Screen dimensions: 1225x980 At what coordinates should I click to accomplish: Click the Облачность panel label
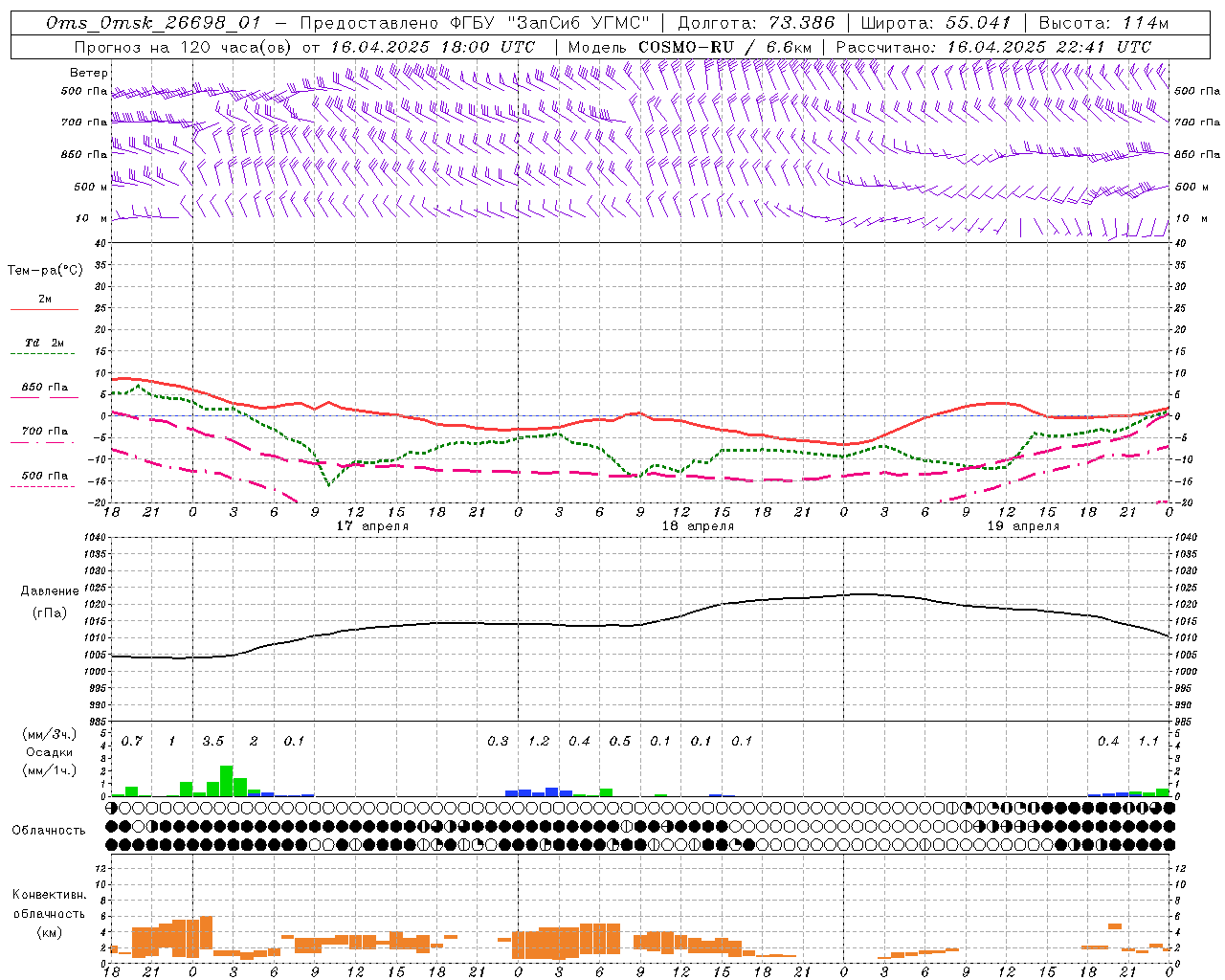49,831
